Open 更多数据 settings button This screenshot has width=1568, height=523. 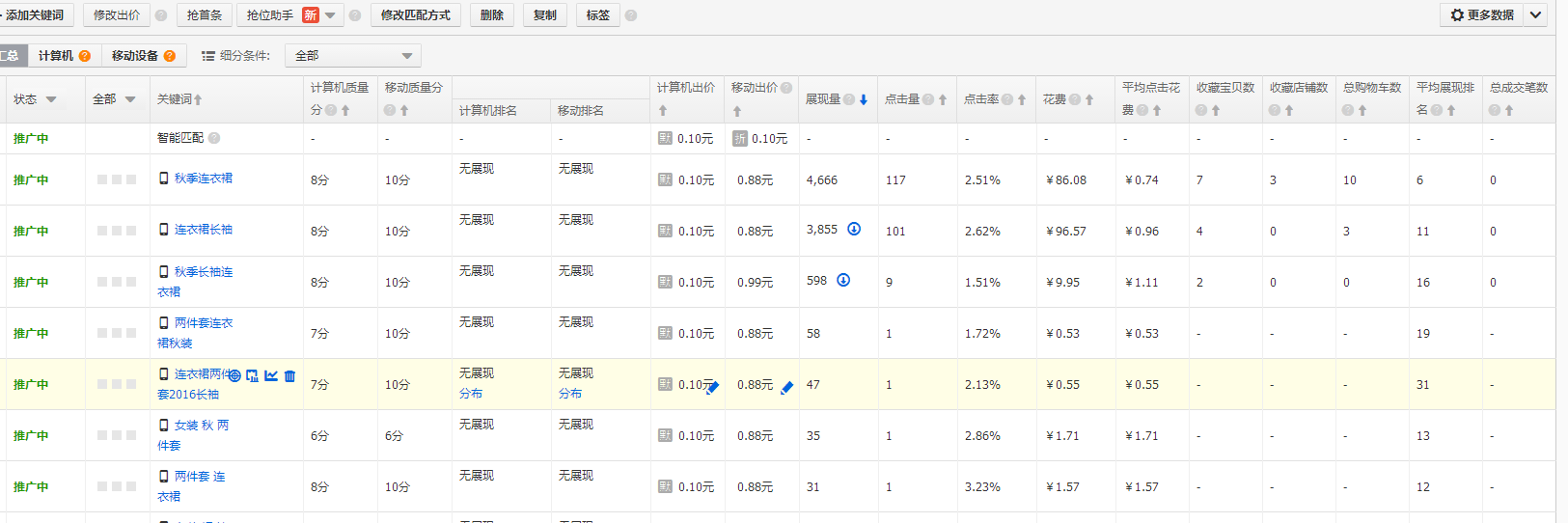(1482, 14)
